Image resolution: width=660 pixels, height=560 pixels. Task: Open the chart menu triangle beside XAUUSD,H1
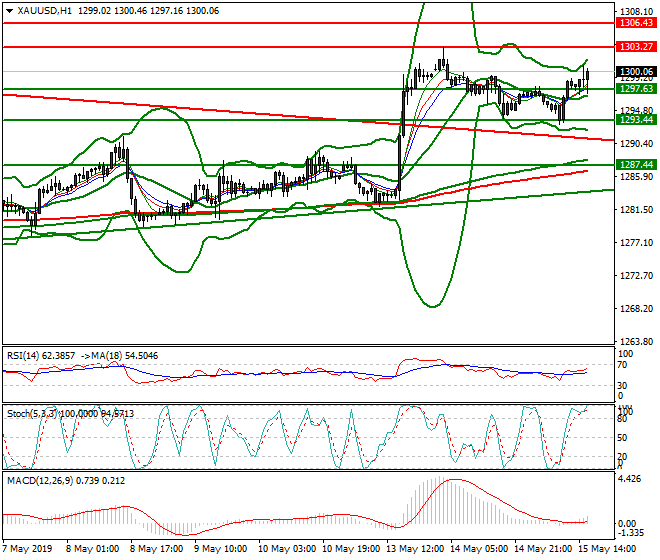click(x=10, y=11)
